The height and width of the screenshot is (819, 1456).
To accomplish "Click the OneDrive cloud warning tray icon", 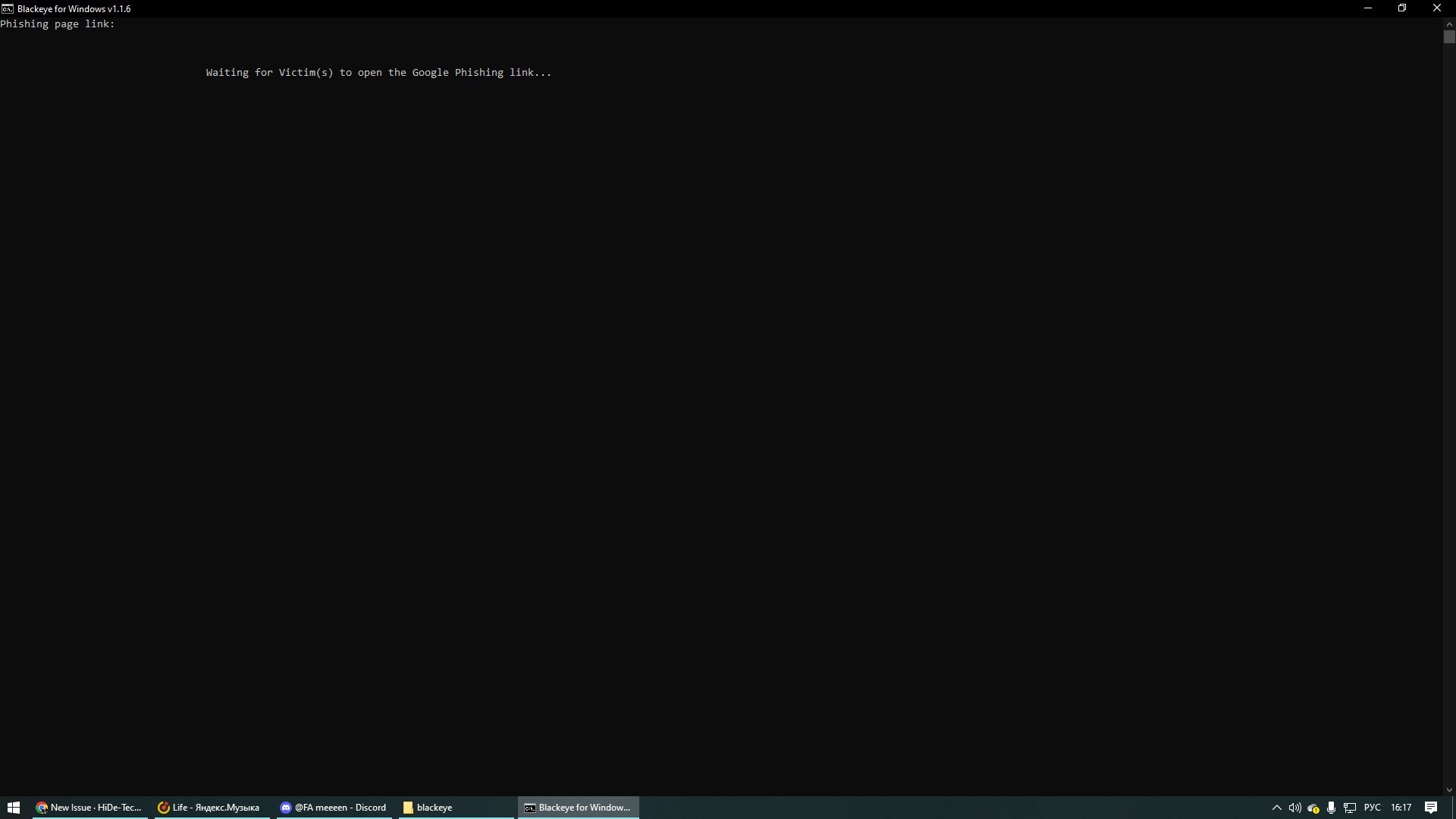I will click(1313, 808).
